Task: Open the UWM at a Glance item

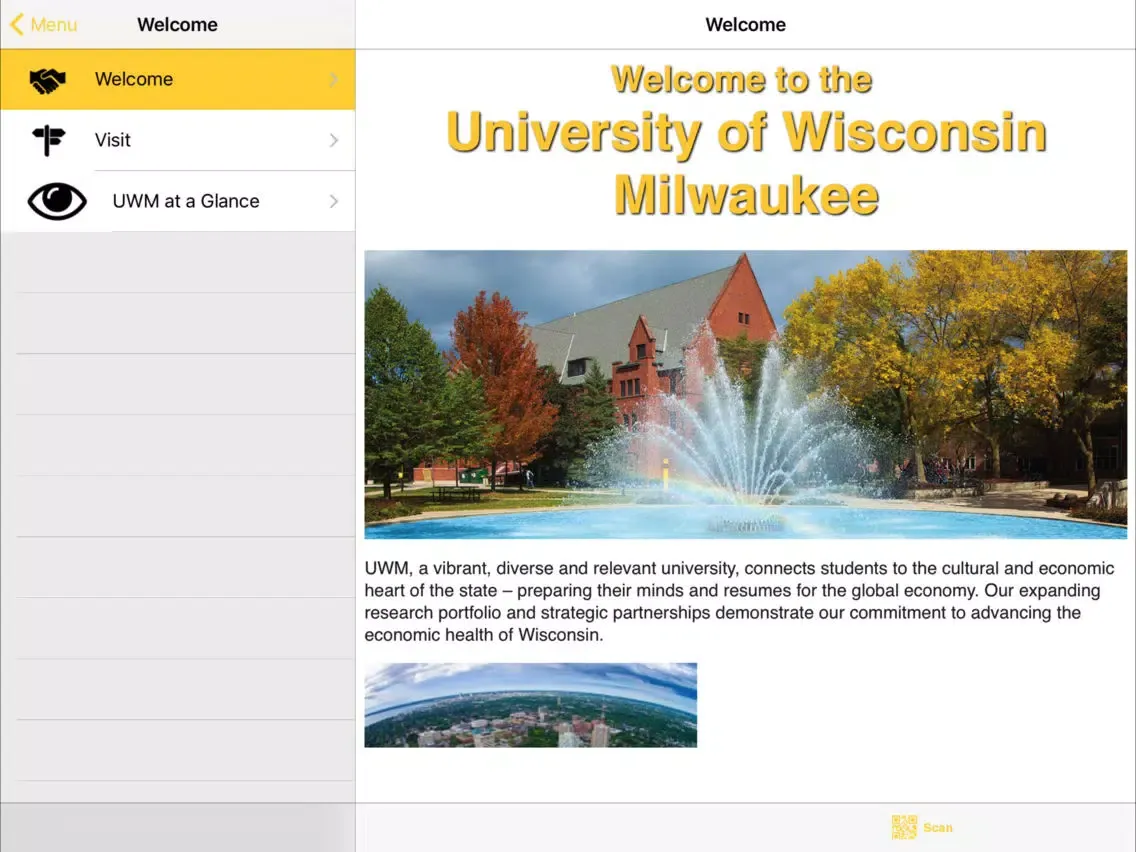Action: pos(178,201)
